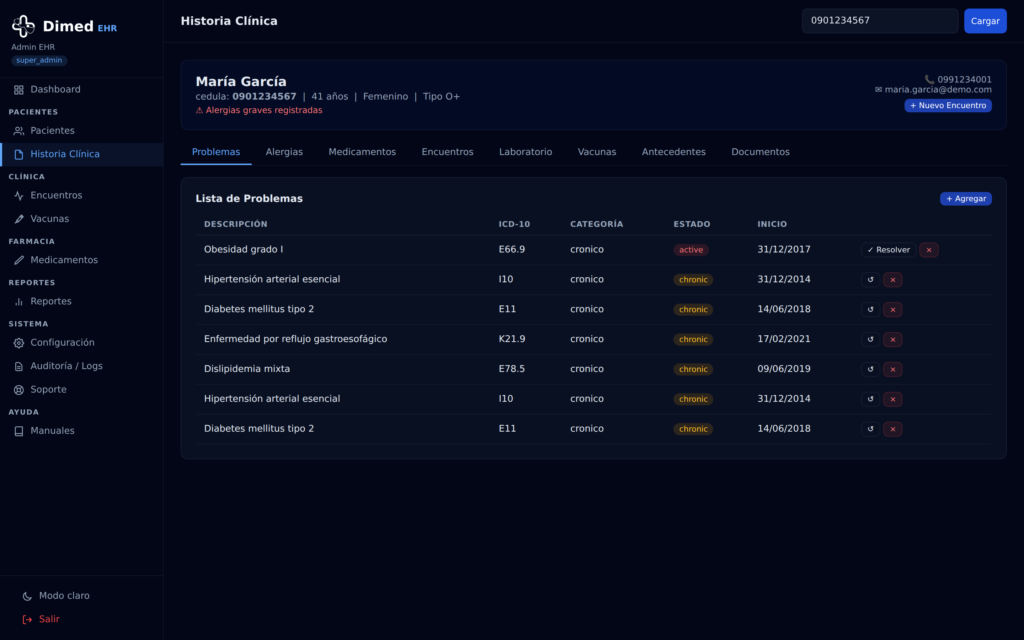Select the Documentos tab

click(760, 152)
